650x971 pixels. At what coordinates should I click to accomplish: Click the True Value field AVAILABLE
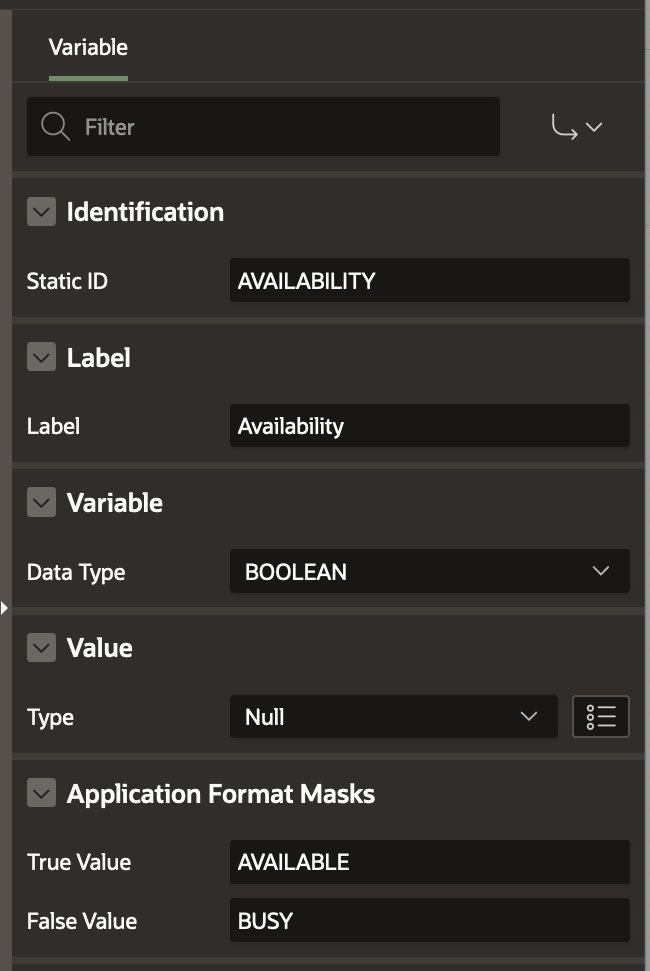click(x=429, y=862)
